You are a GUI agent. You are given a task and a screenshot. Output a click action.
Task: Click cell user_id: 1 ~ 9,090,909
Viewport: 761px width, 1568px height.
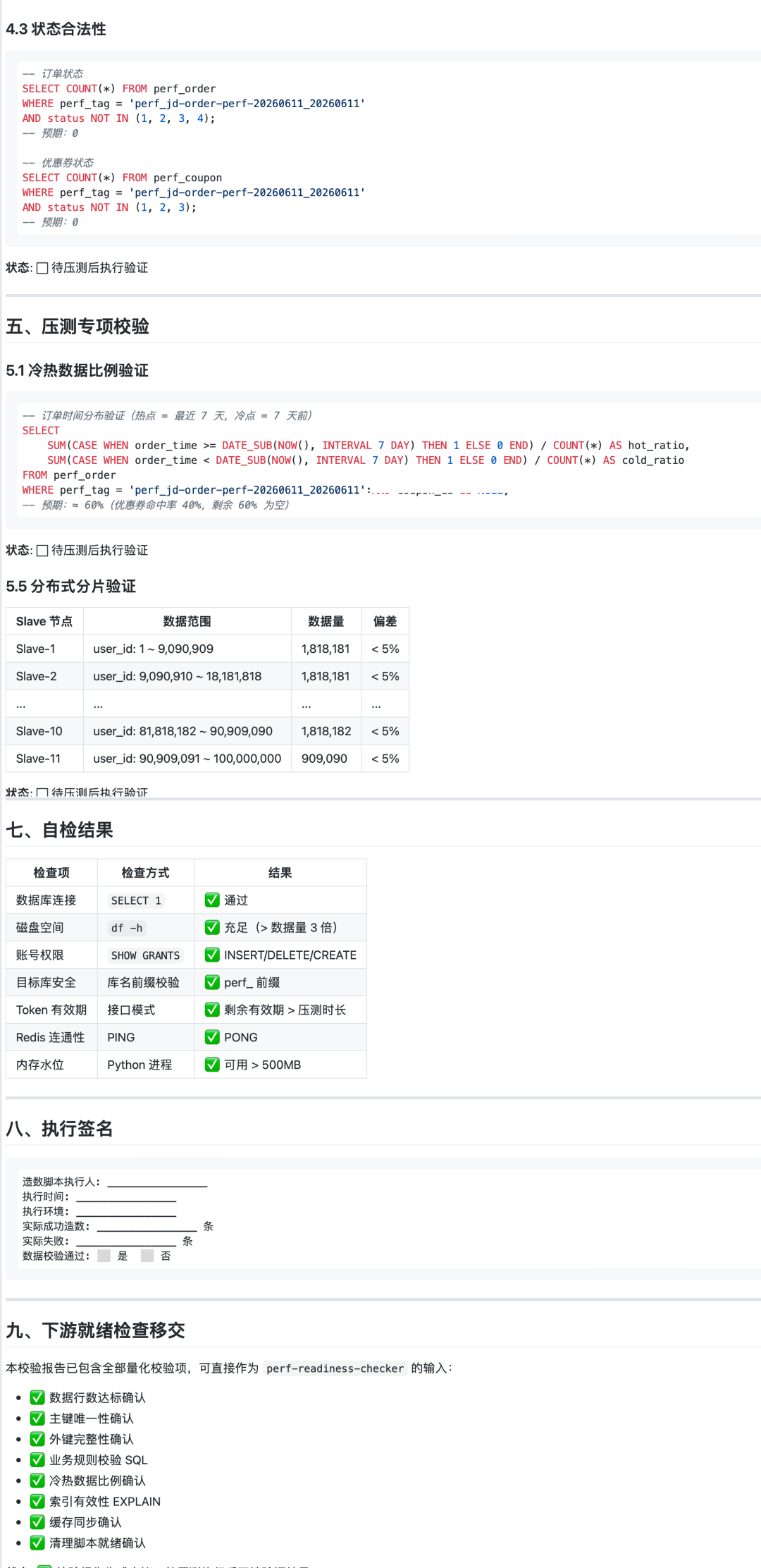pos(187,649)
